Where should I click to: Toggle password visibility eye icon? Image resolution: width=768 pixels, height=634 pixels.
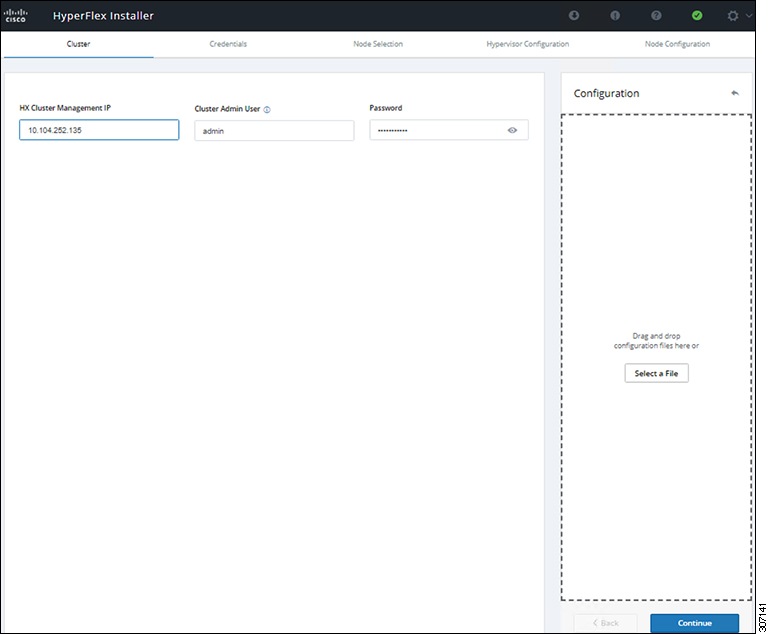click(512, 130)
